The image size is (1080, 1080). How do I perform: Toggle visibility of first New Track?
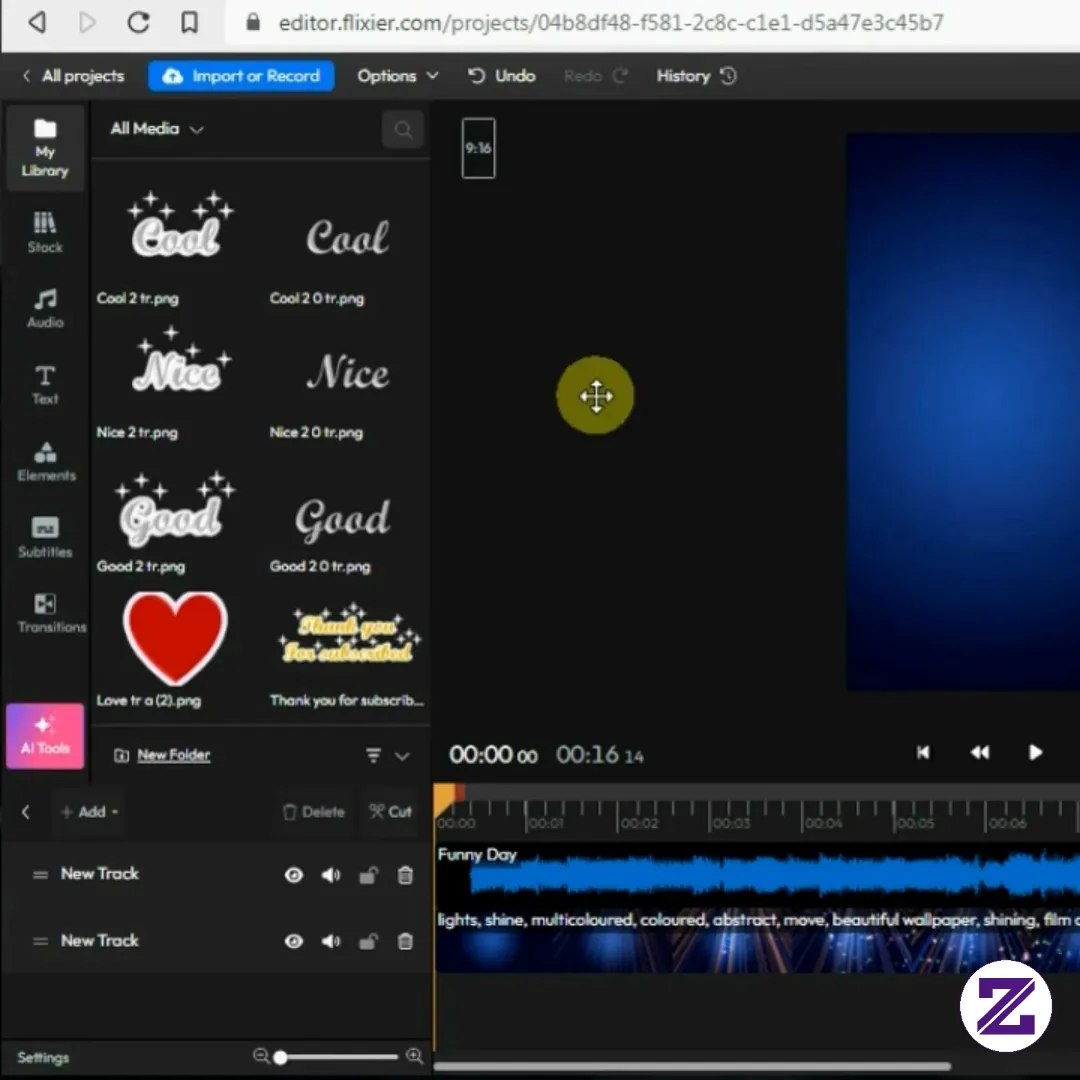(x=293, y=875)
